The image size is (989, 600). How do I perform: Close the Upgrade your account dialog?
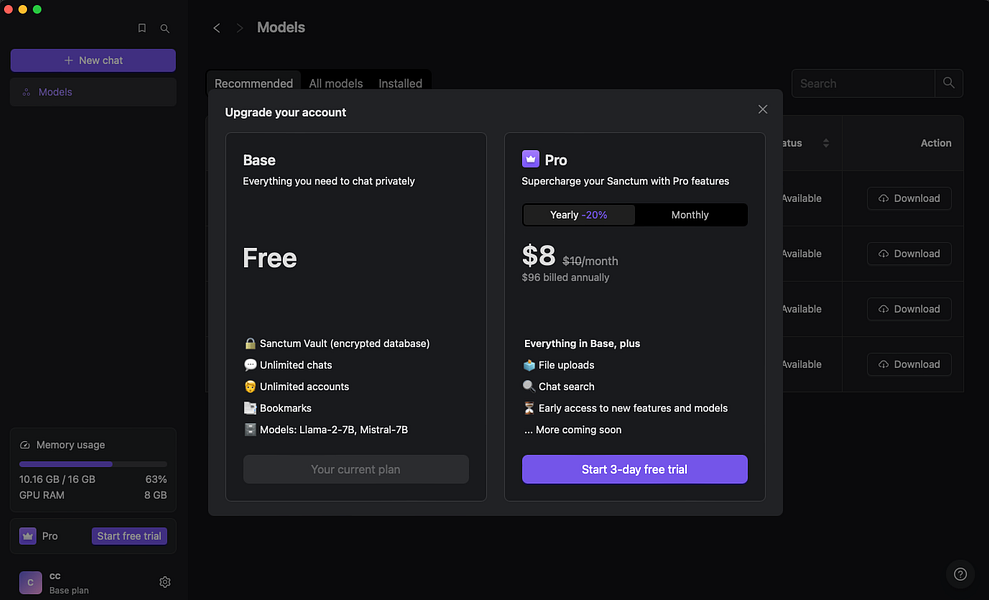tap(763, 109)
